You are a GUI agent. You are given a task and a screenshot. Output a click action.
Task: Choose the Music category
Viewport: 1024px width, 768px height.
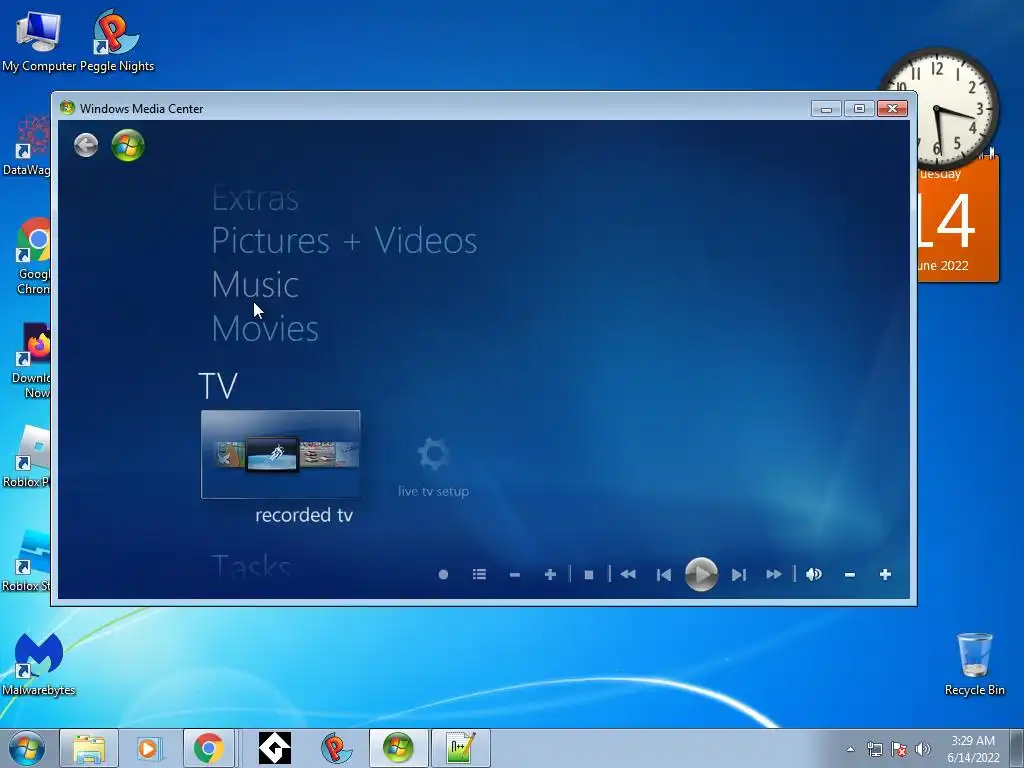[x=255, y=285]
